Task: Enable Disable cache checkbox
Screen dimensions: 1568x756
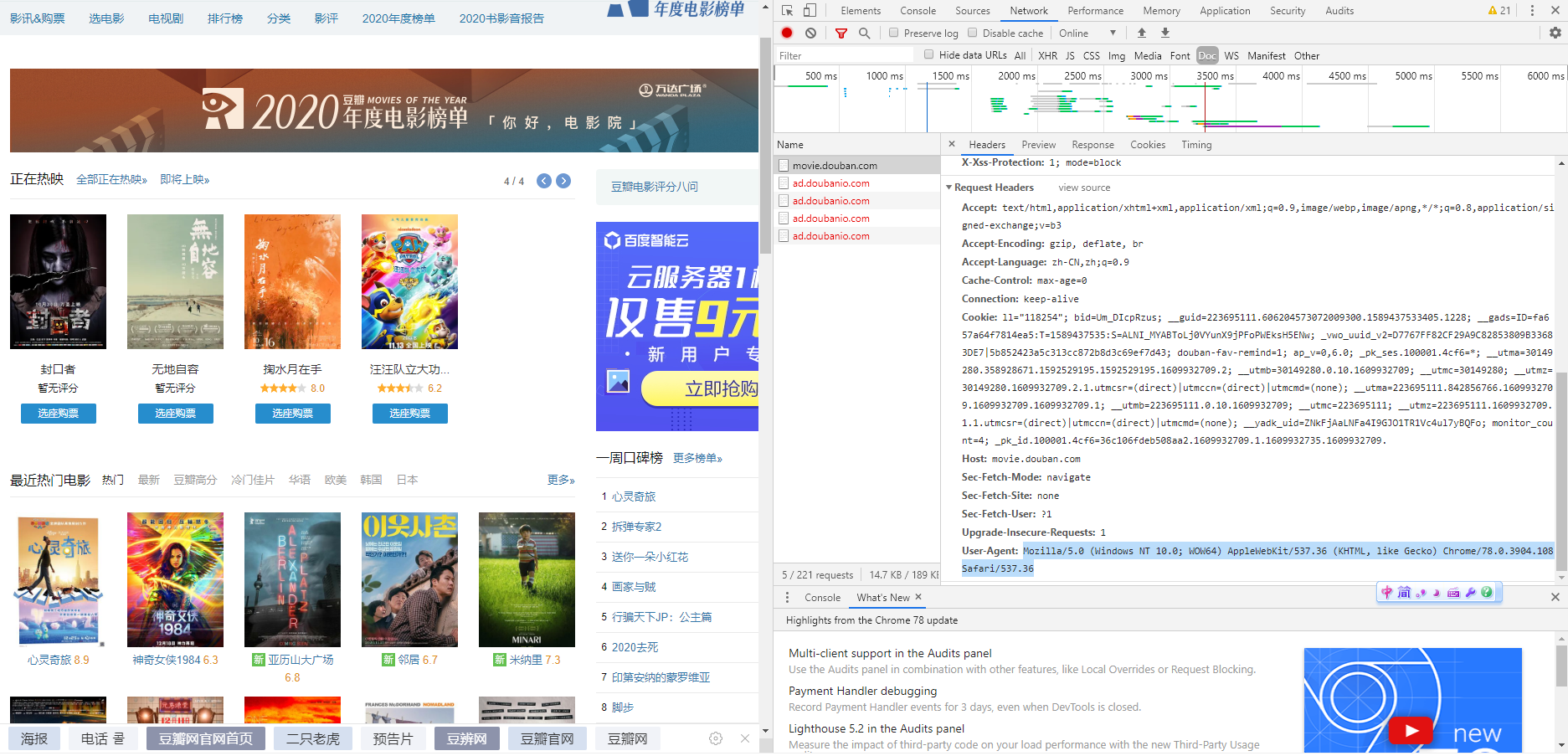Action: click(973, 33)
